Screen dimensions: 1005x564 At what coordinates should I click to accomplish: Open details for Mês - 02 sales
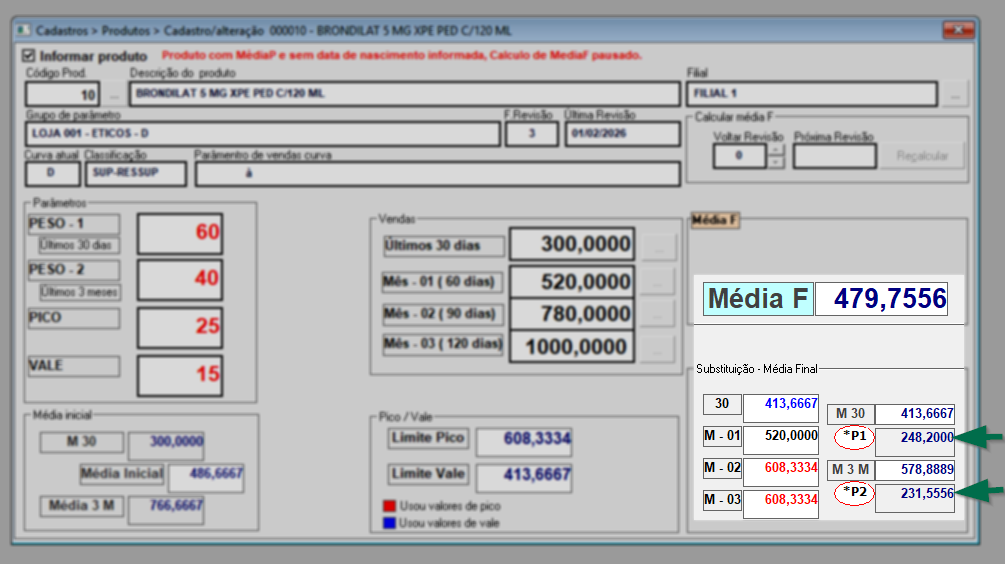[x=657, y=315]
